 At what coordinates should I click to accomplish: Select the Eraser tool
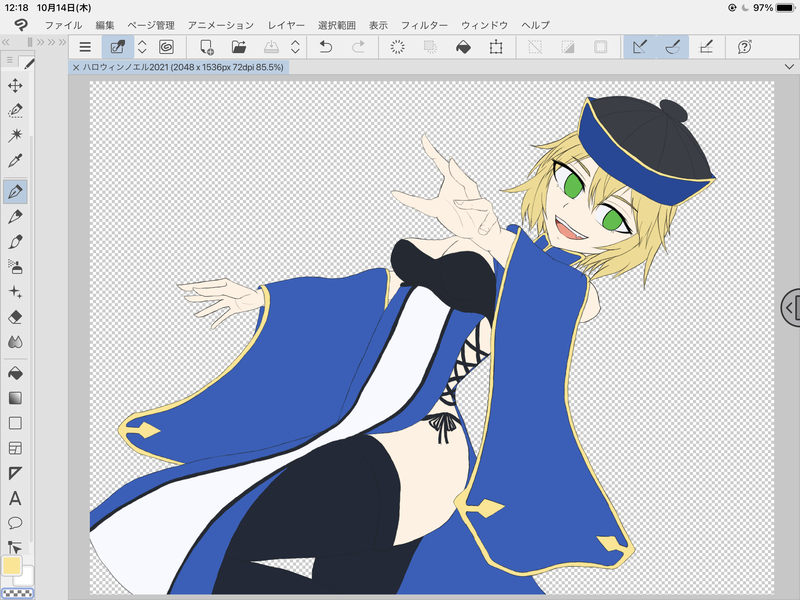point(15,317)
